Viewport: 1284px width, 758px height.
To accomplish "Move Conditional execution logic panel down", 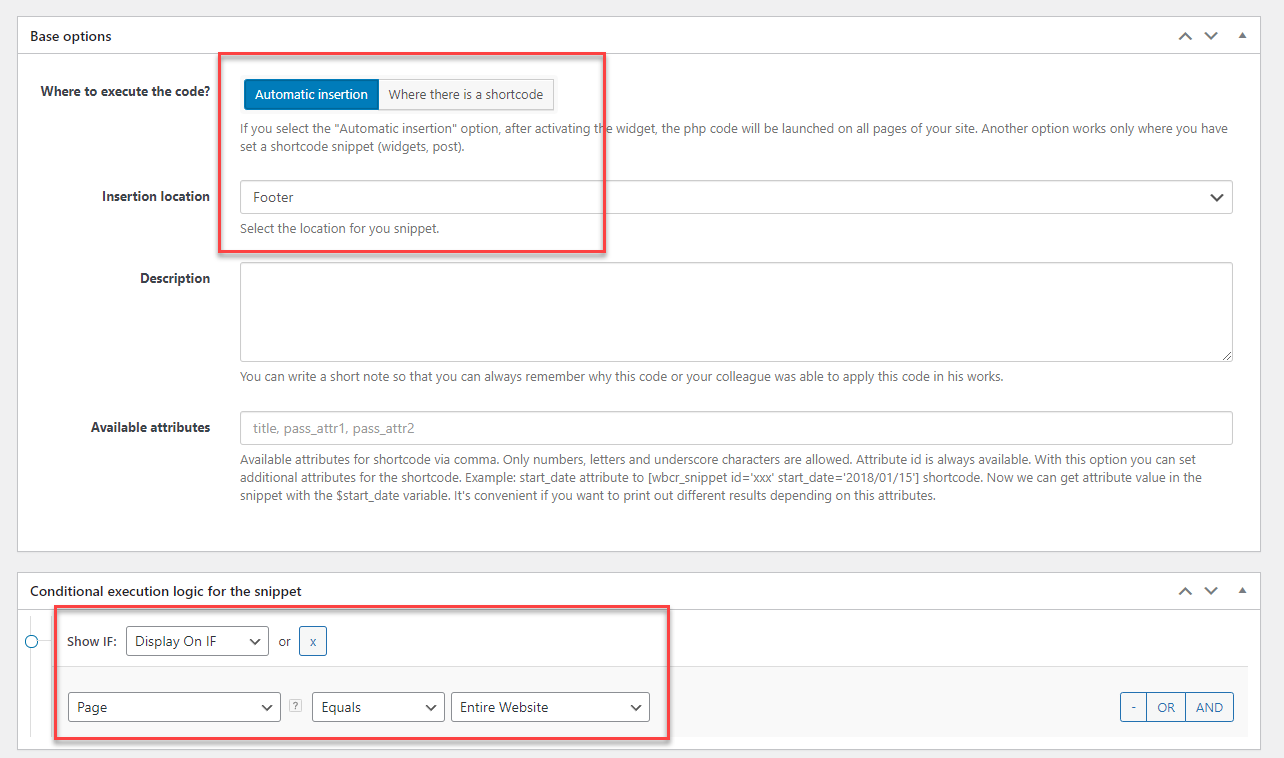I will (x=1211, y=591).
